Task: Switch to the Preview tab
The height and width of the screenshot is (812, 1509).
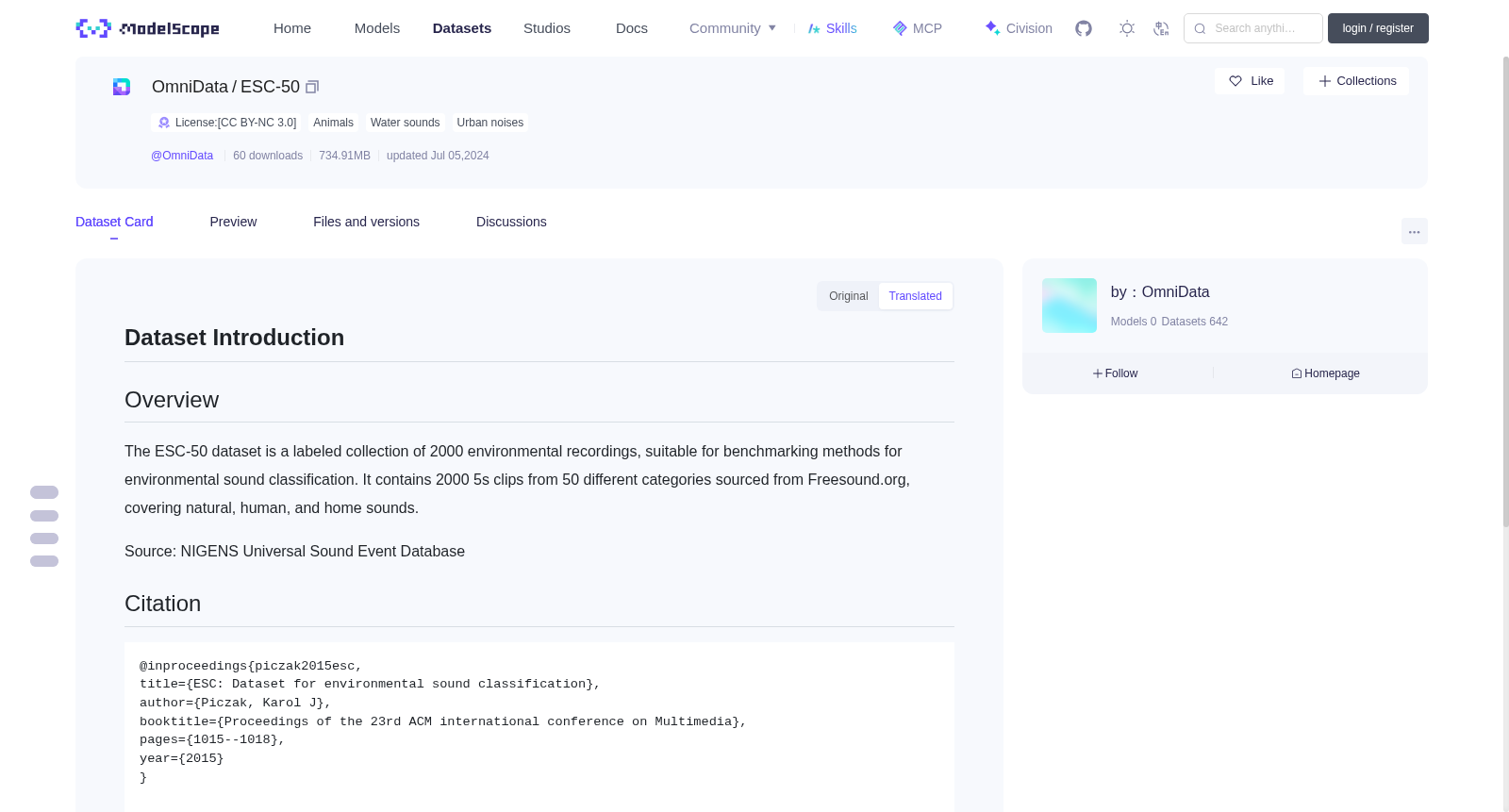Action: click(233, 222)
